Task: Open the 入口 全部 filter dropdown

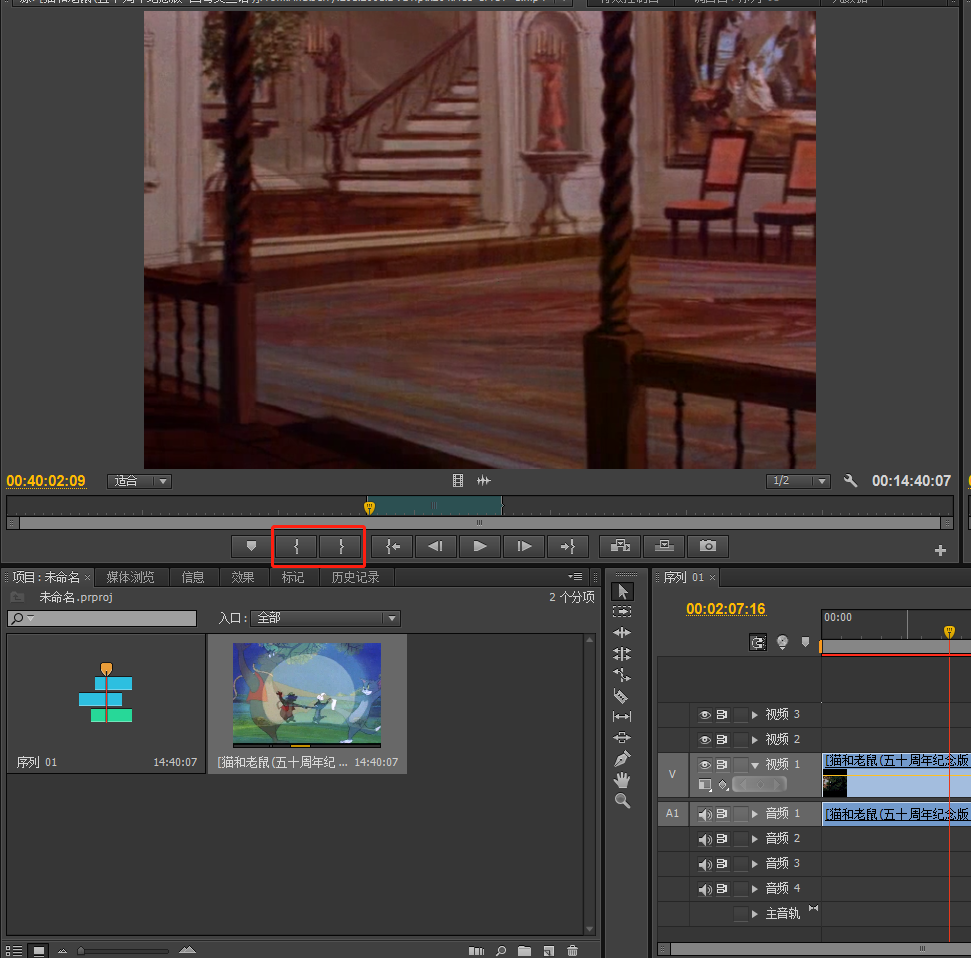Action: tap(325, 618)
